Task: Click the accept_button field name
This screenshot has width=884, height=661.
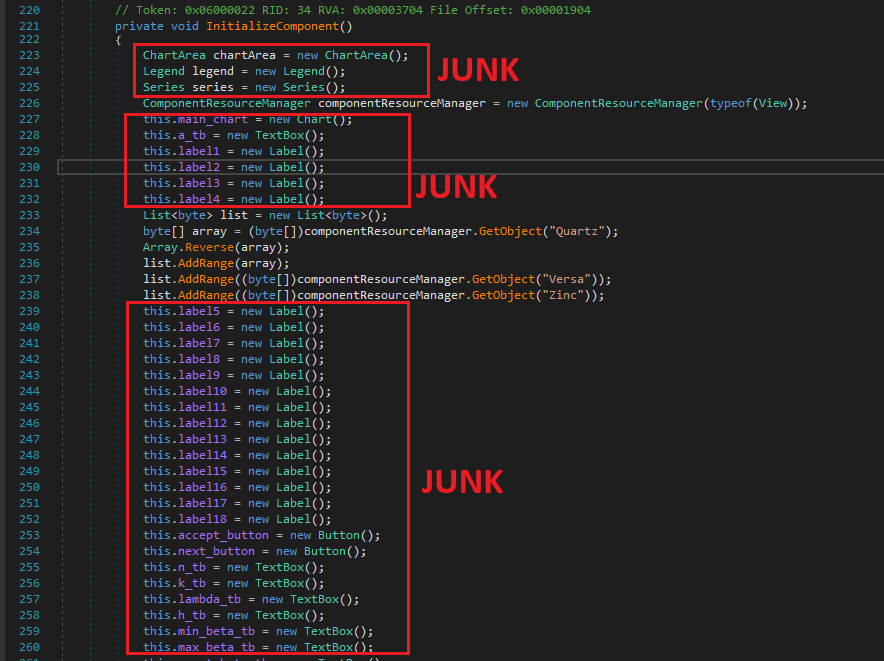Action: pyautogui.click(x=223, y=535)
